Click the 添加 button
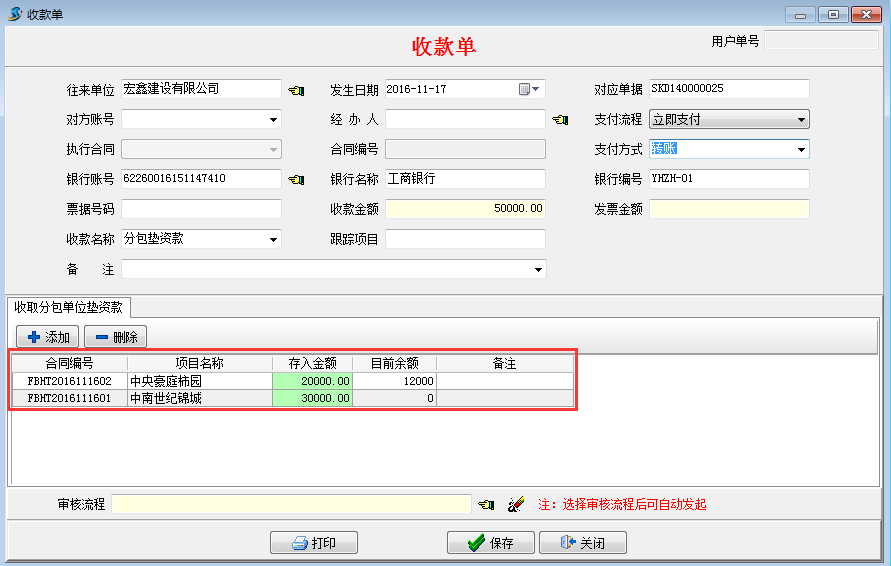This screenshot has height=566, width=891. (47, 337)
